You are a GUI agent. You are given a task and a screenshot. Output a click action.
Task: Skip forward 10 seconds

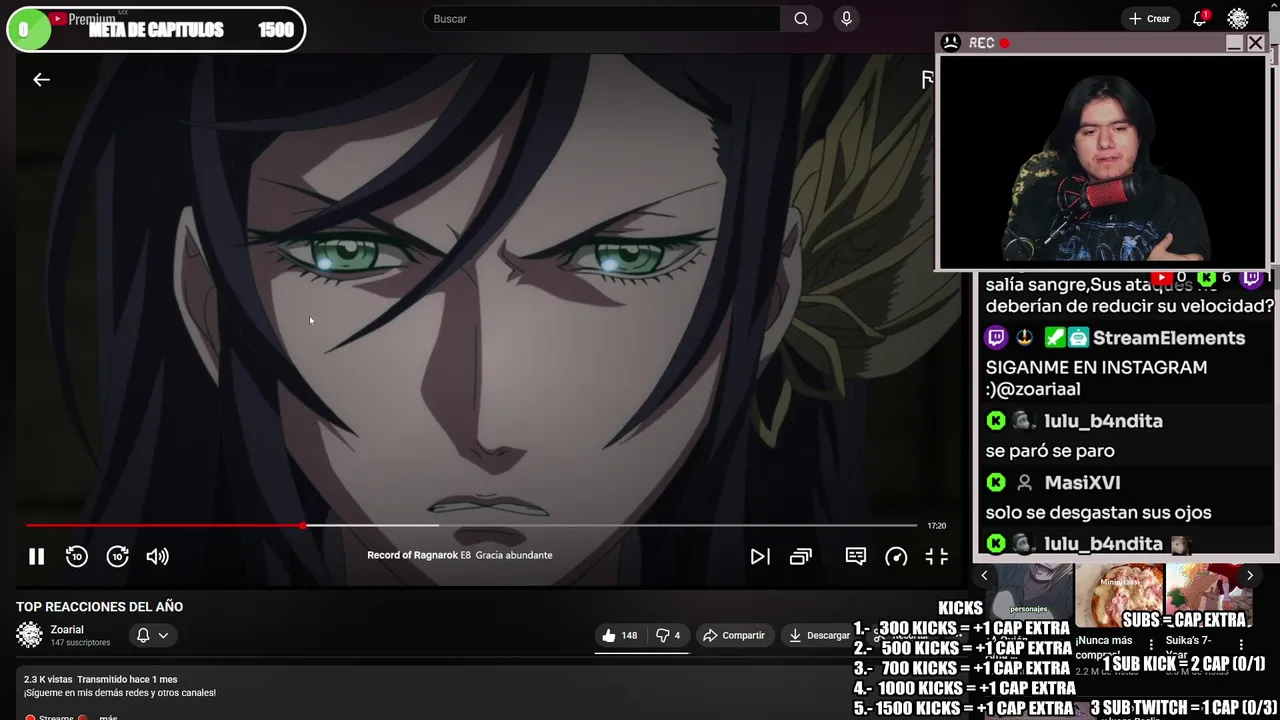click(x=118, y=557)
